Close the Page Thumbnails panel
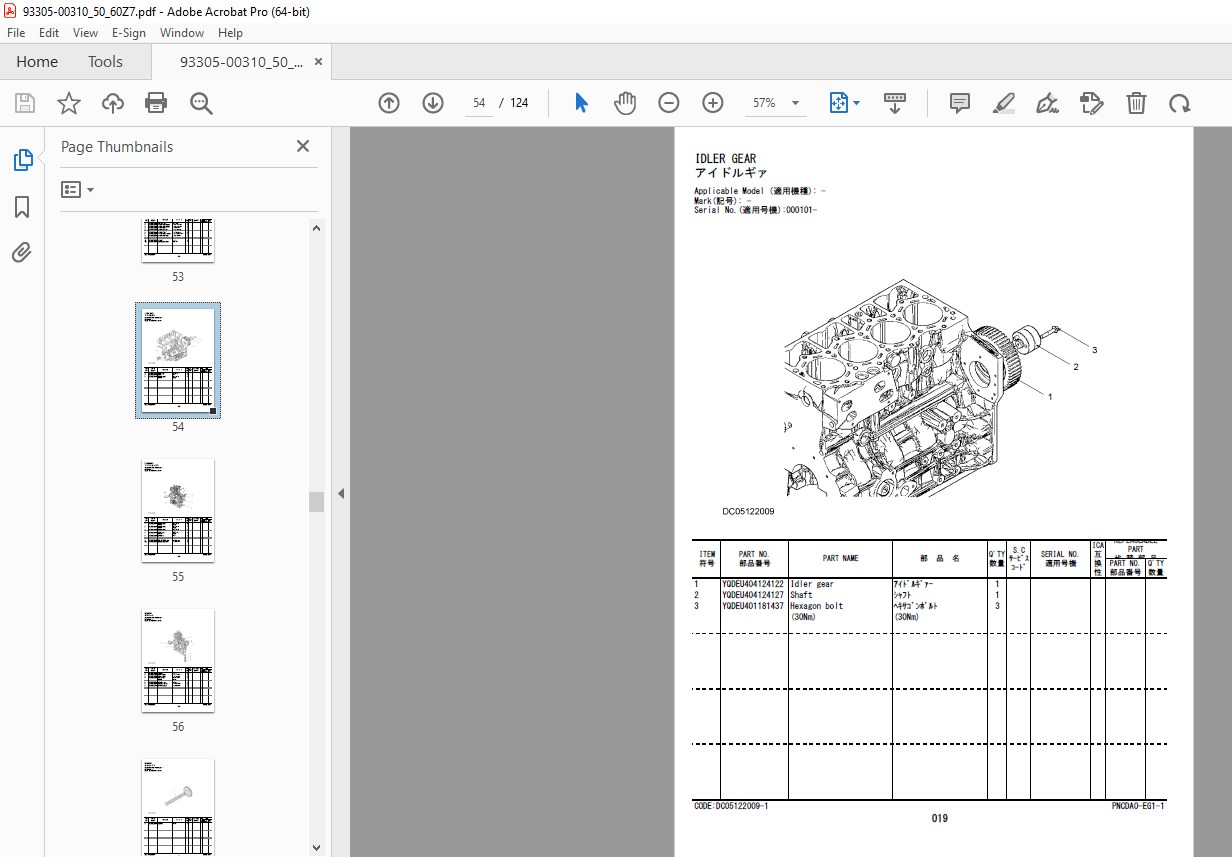 pos(303,146)
